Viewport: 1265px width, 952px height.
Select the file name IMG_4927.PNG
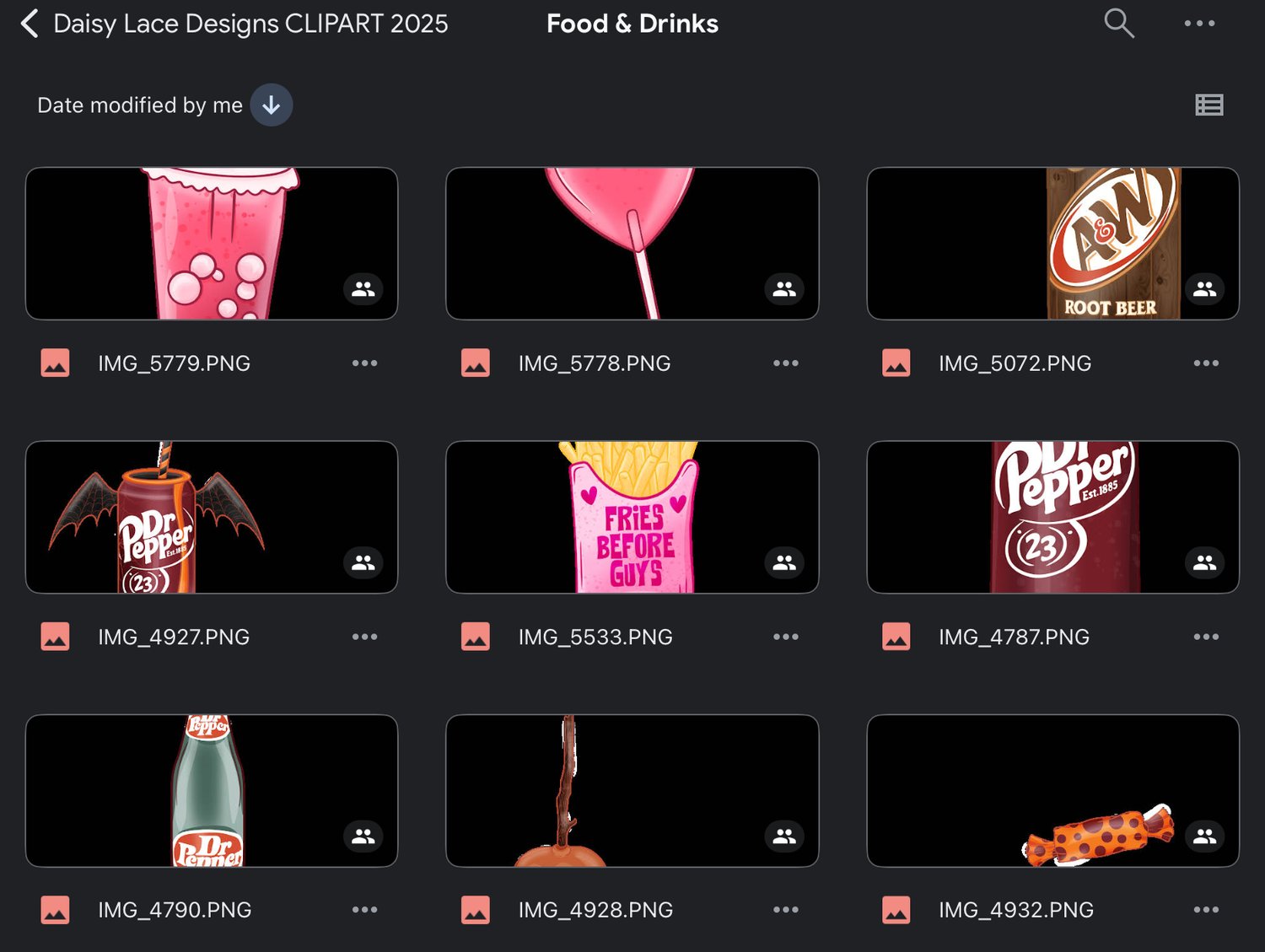pyautogui.click(x=174, y=637)
